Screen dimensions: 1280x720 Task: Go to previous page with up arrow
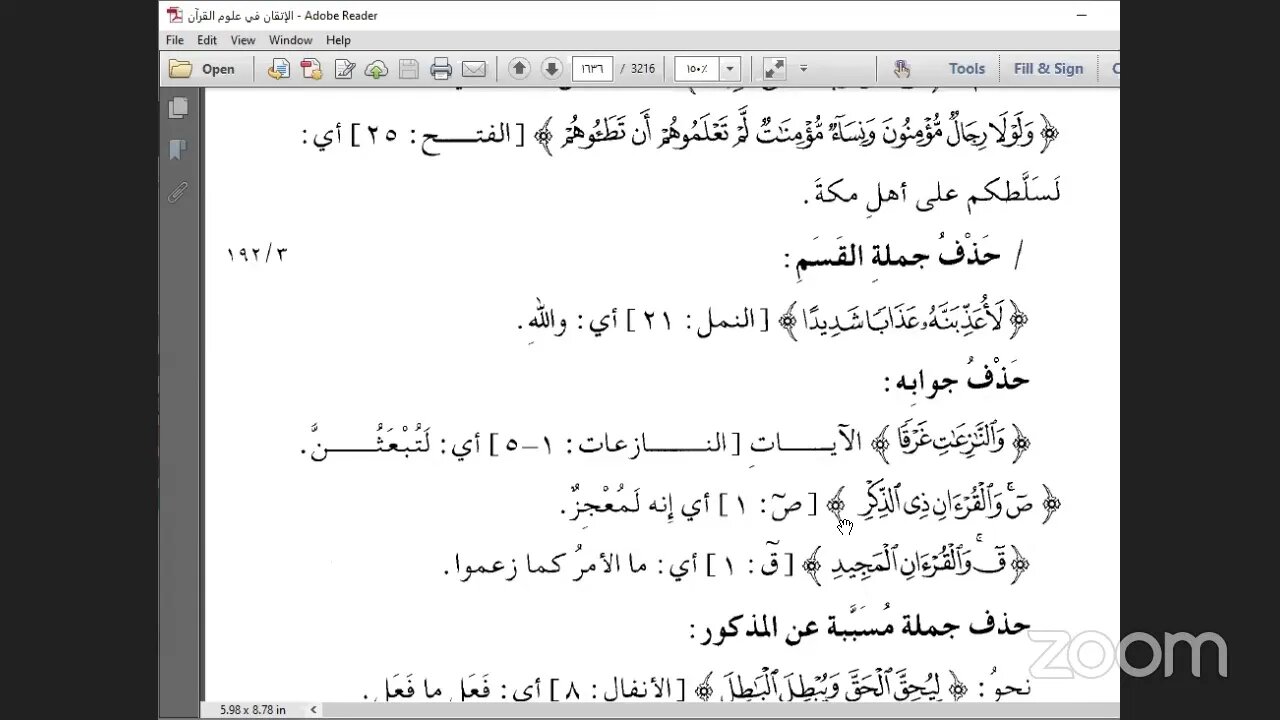pos(519,69)
